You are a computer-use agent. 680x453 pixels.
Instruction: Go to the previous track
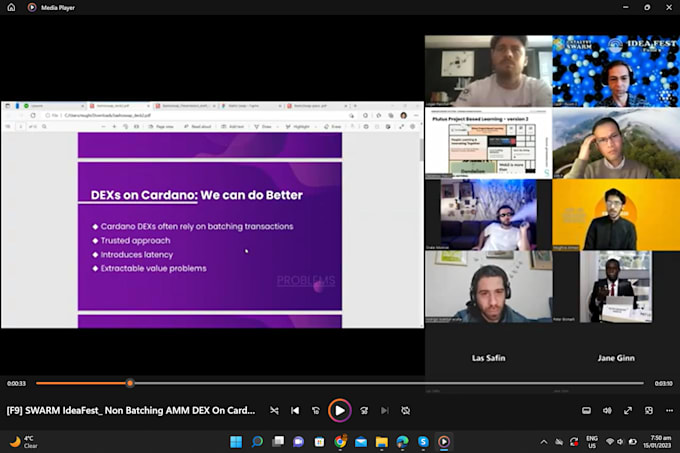coord(295,410)
